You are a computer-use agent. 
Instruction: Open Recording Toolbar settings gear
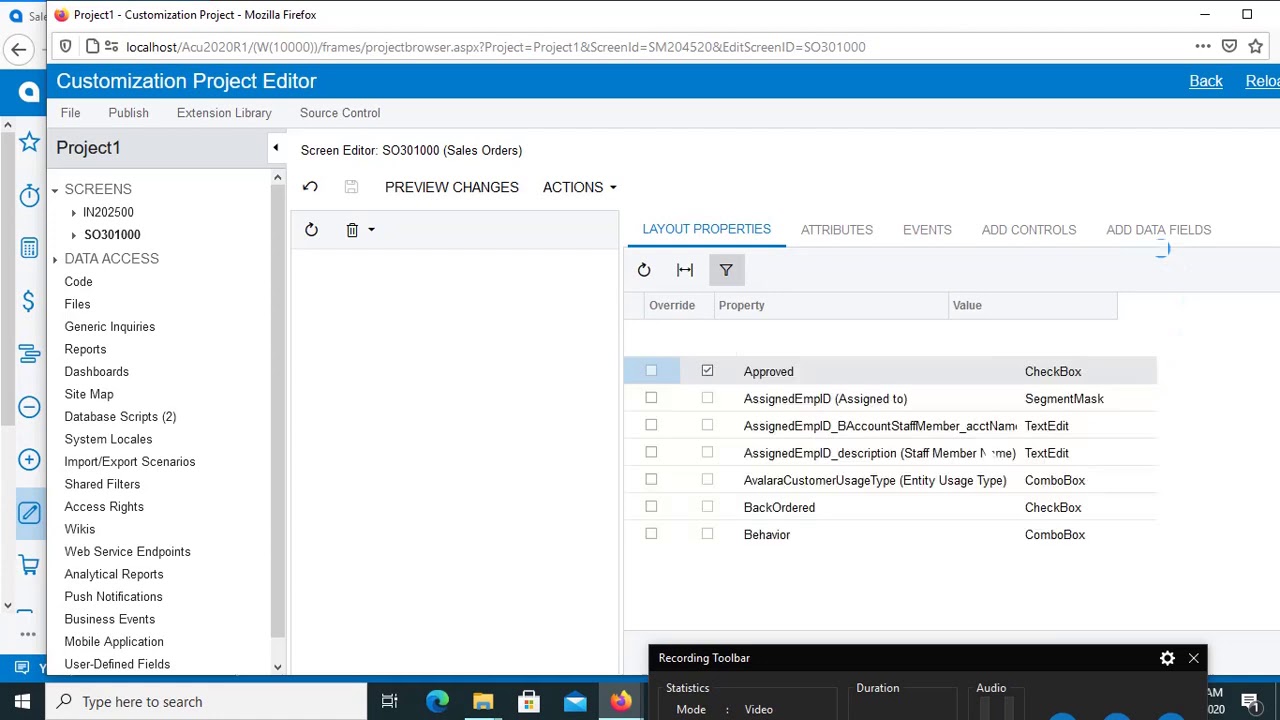[1167, 658]
